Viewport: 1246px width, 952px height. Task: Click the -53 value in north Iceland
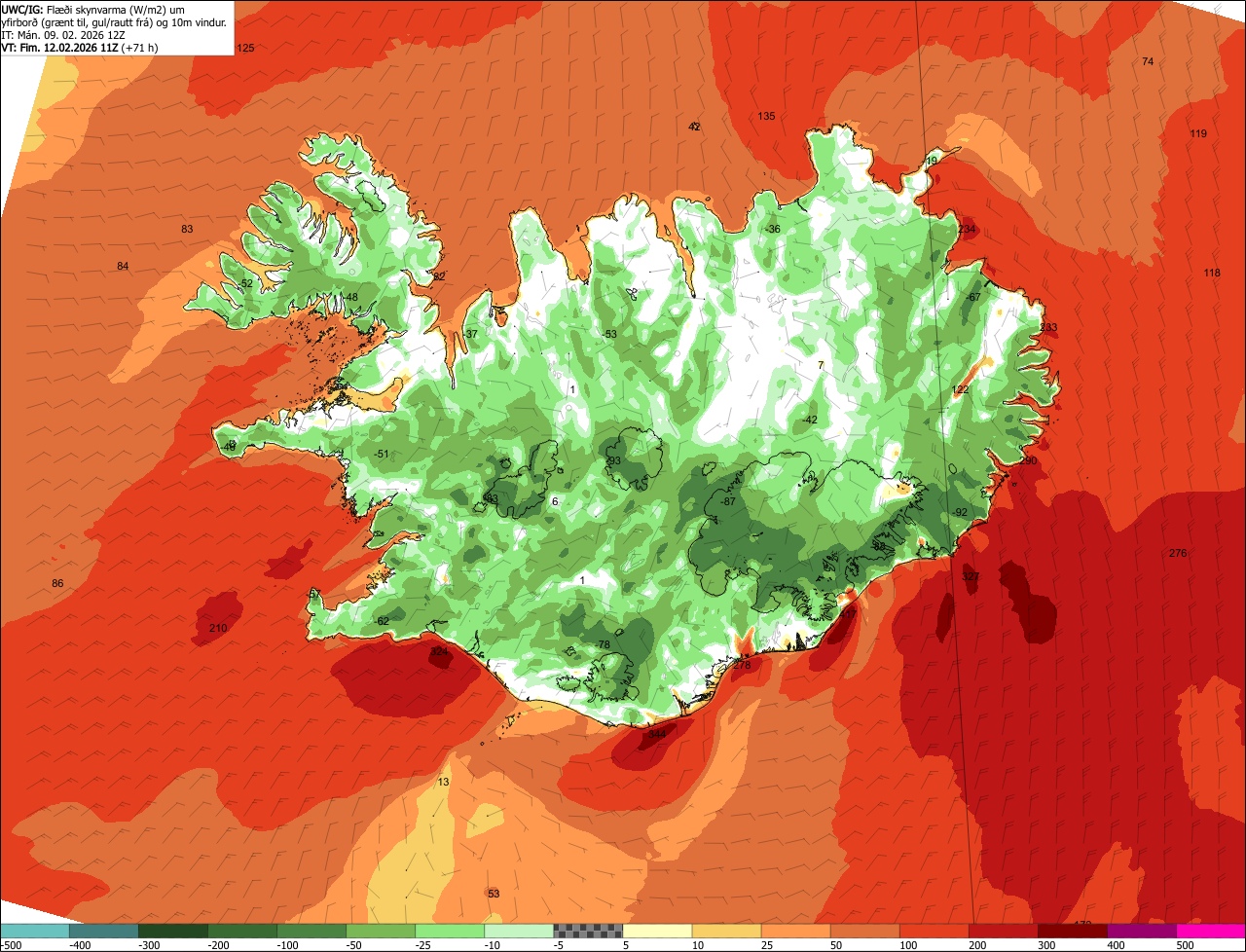(610, 334)
